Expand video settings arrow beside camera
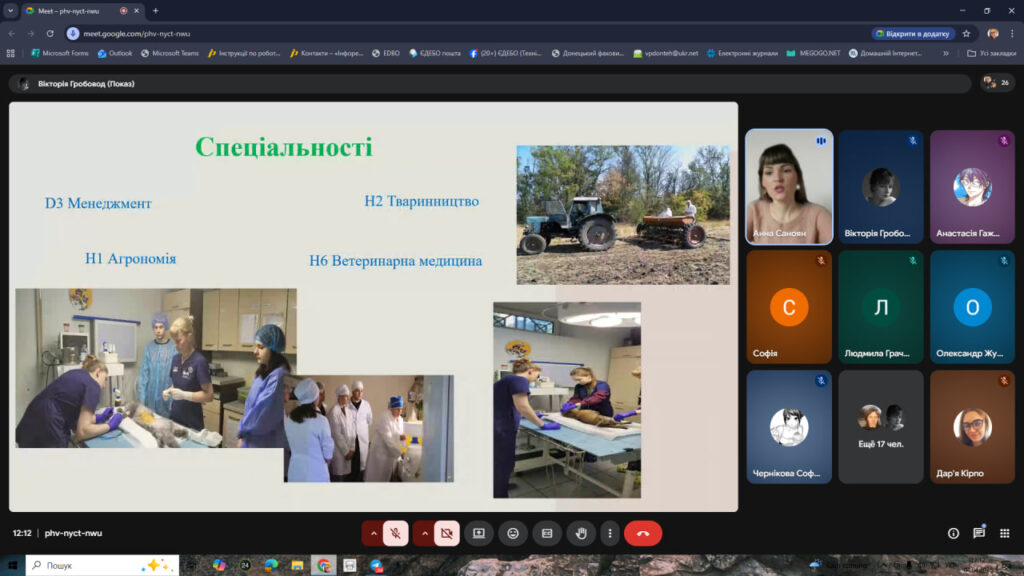The image size is (1024, 576). click(424, 534)
